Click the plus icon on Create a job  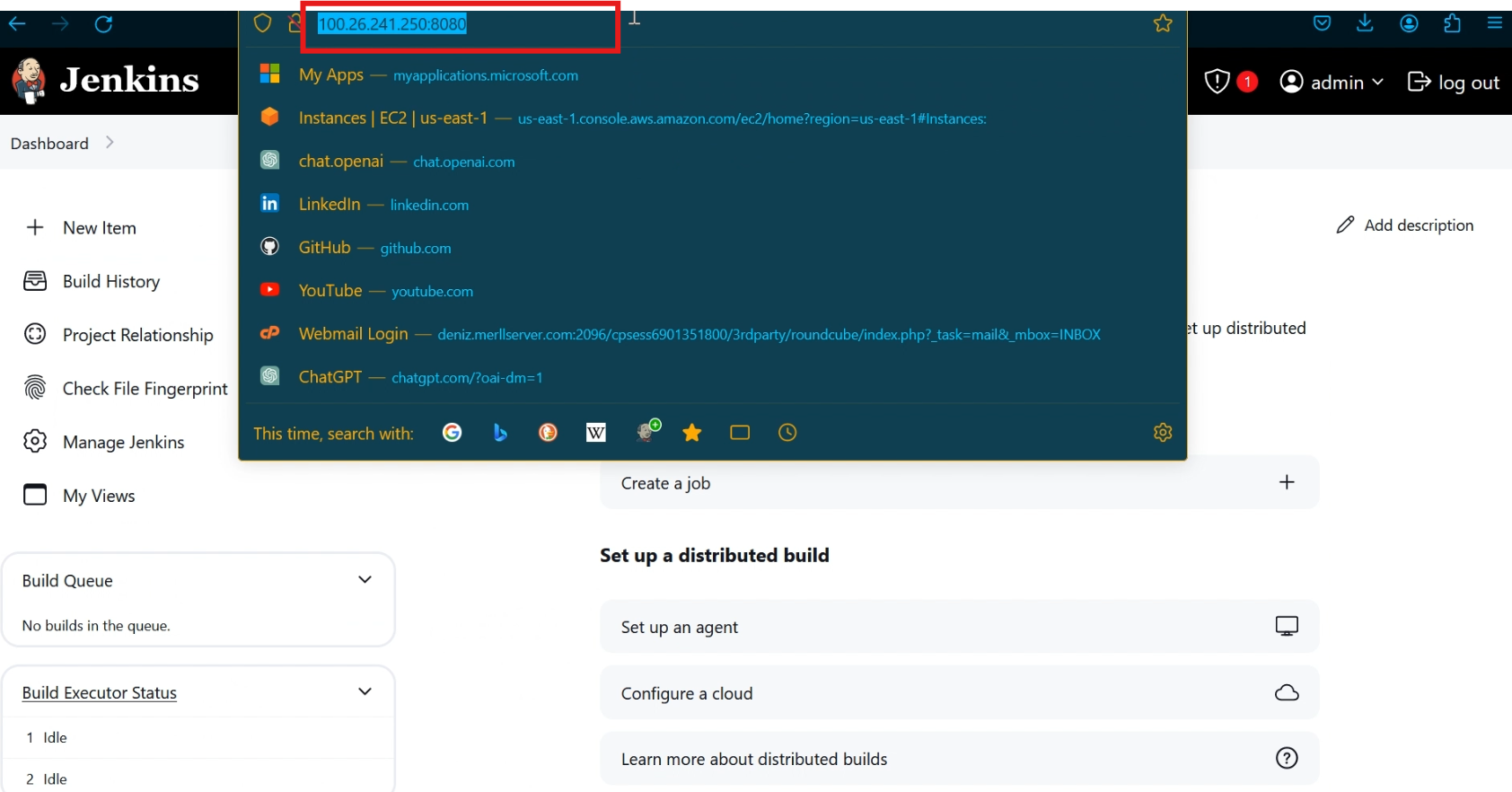(x=1287, y=482)
